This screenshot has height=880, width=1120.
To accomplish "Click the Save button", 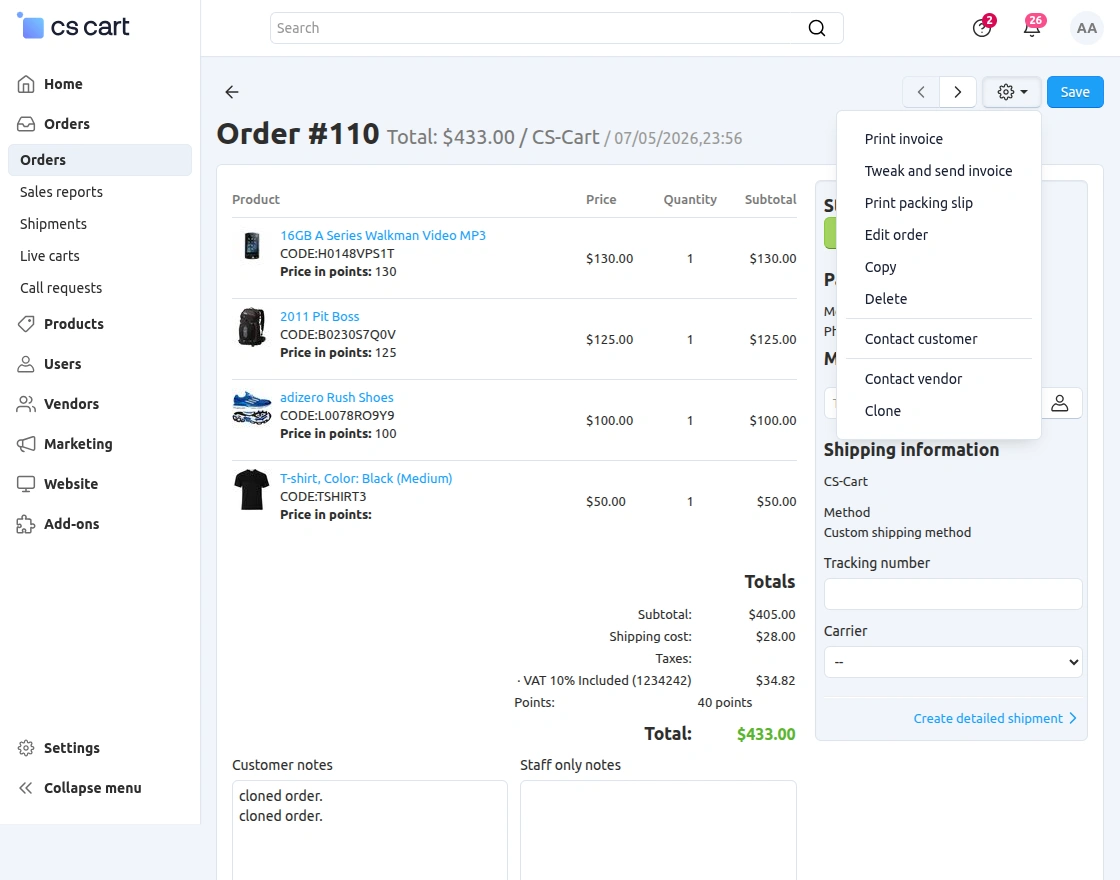I will [x=1075, y=92].
